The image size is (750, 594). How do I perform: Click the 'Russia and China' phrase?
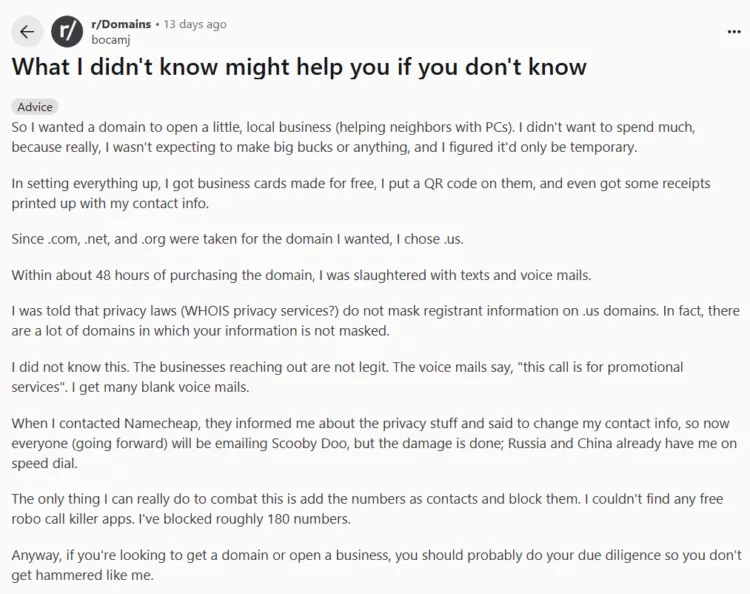[560, 443]
